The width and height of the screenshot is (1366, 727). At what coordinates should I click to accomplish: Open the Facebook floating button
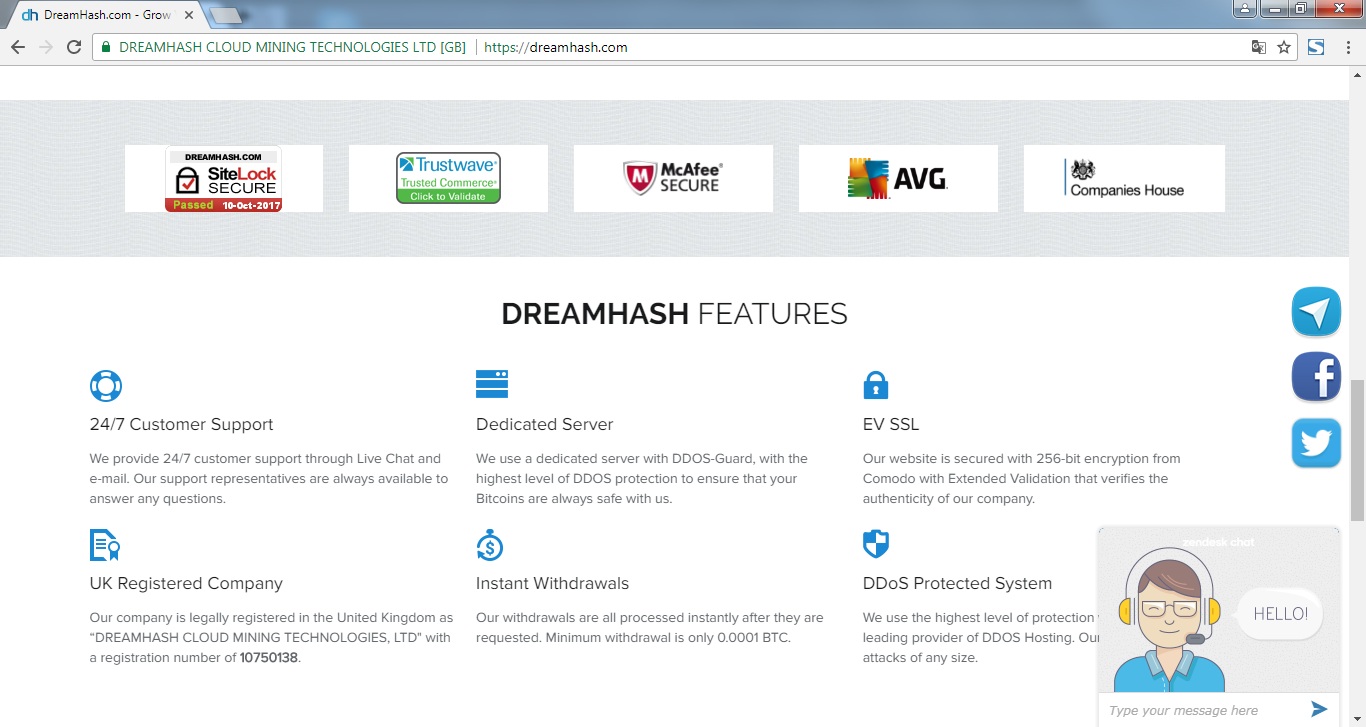pos(1316,377)
